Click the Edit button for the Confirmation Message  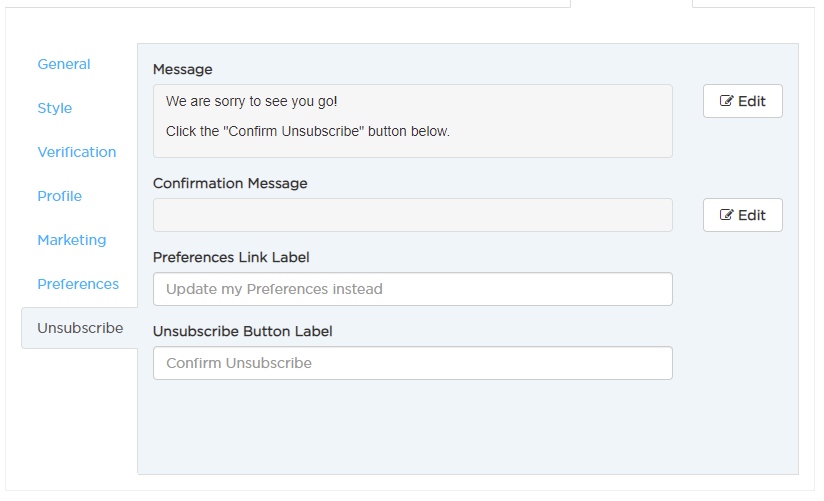(x=743, y=215)
